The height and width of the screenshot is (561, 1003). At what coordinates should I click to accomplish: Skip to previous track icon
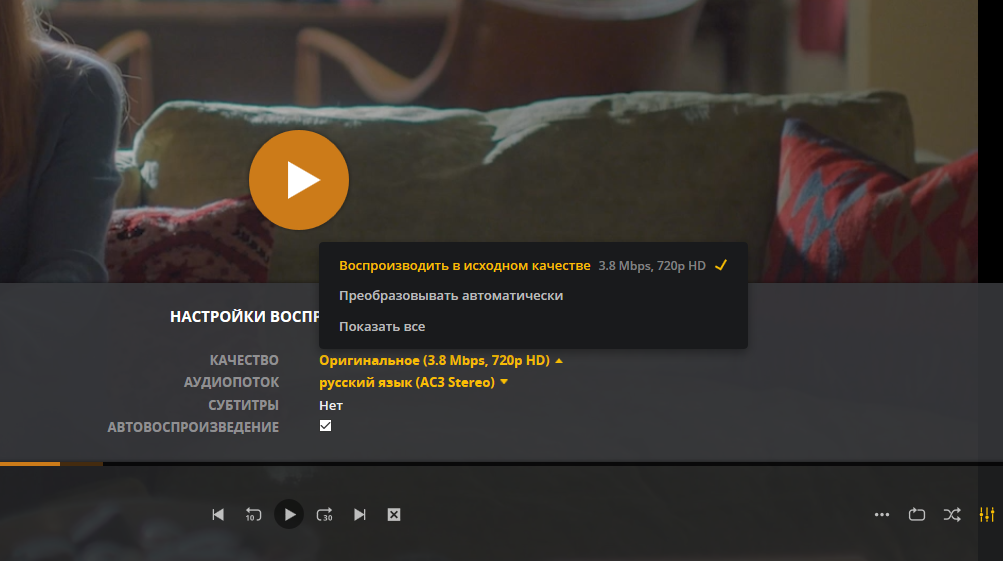click(218, 515)
